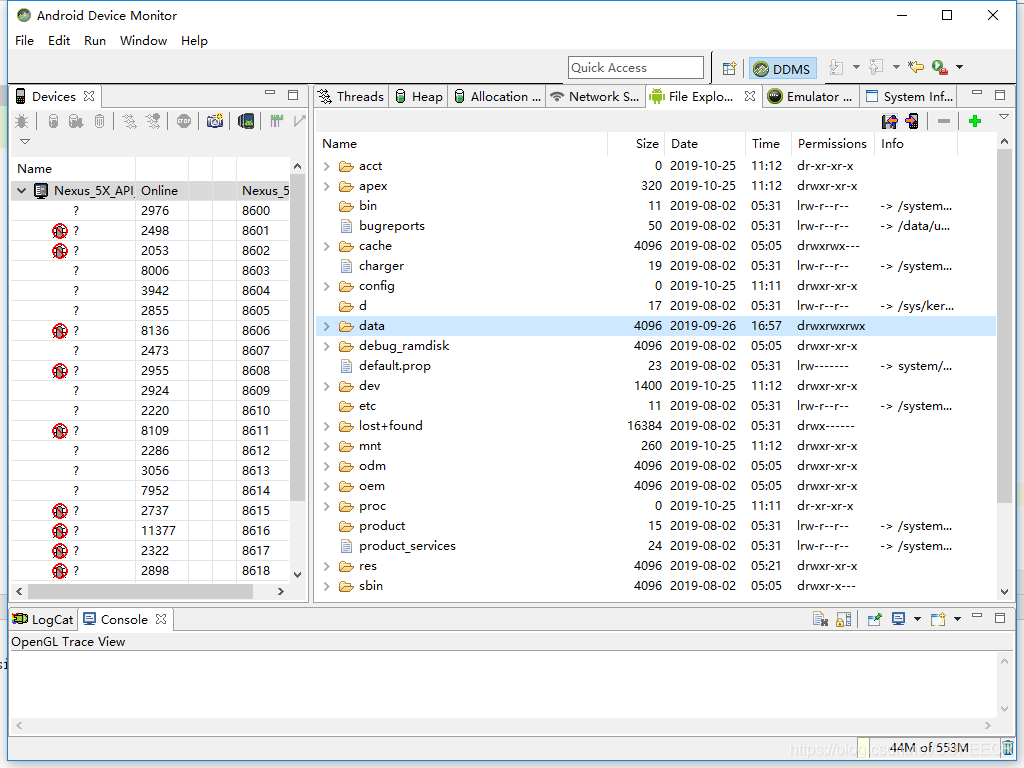
Task: Switch to the System Information tab
Action: click(909, 97)
